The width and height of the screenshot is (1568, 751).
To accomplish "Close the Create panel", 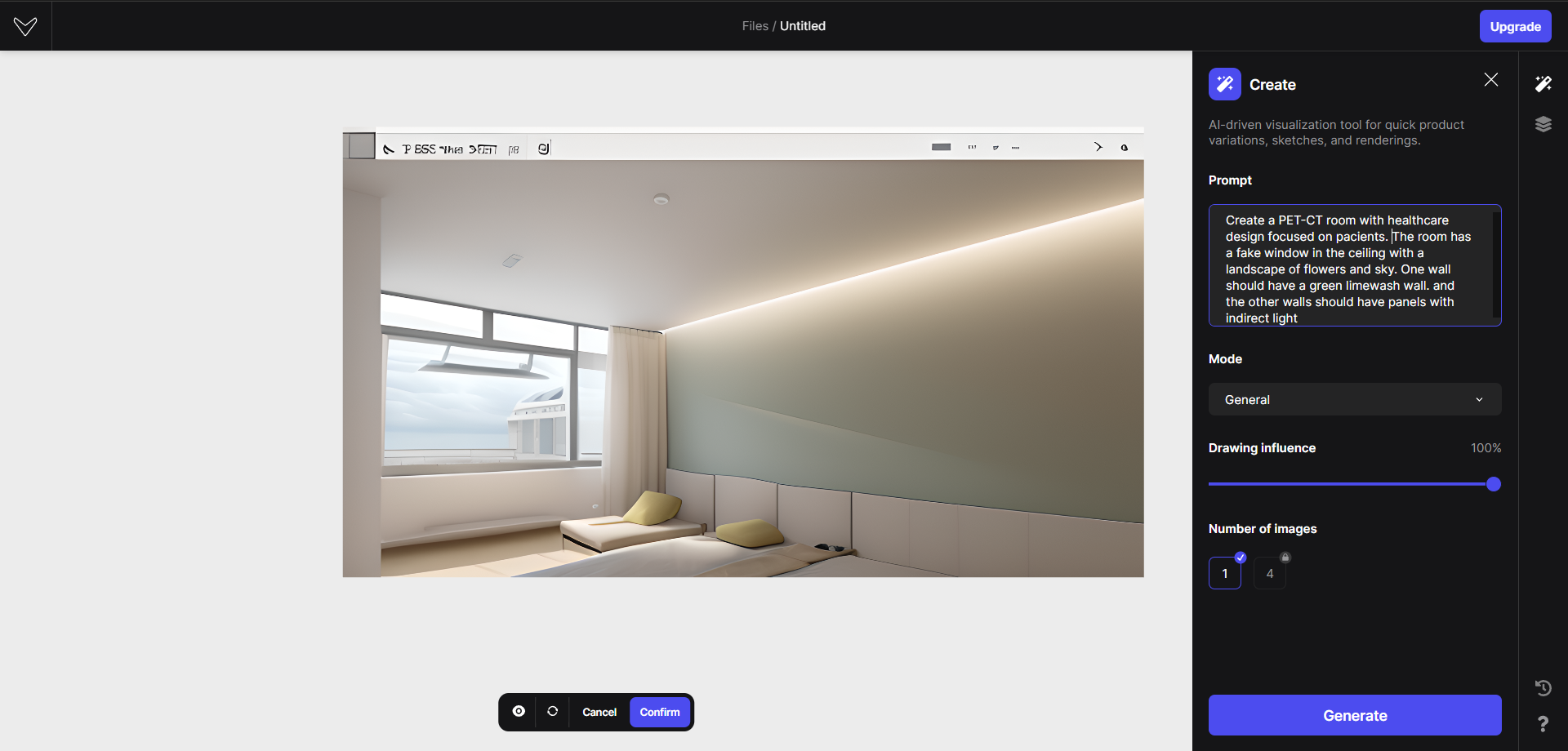I will tap(1491, 79).
